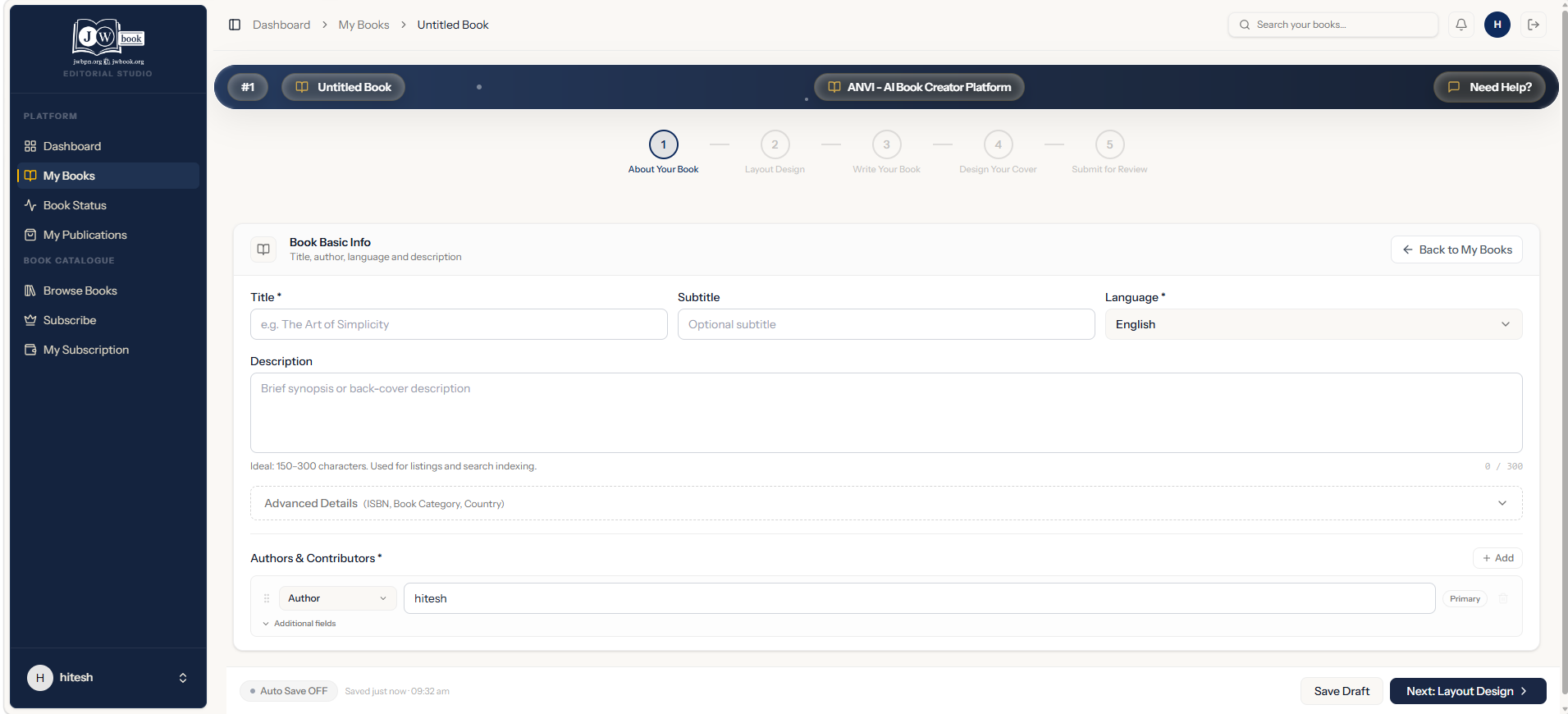
Task: Open the user avatar H in the header
Action: coord(1497,25)
